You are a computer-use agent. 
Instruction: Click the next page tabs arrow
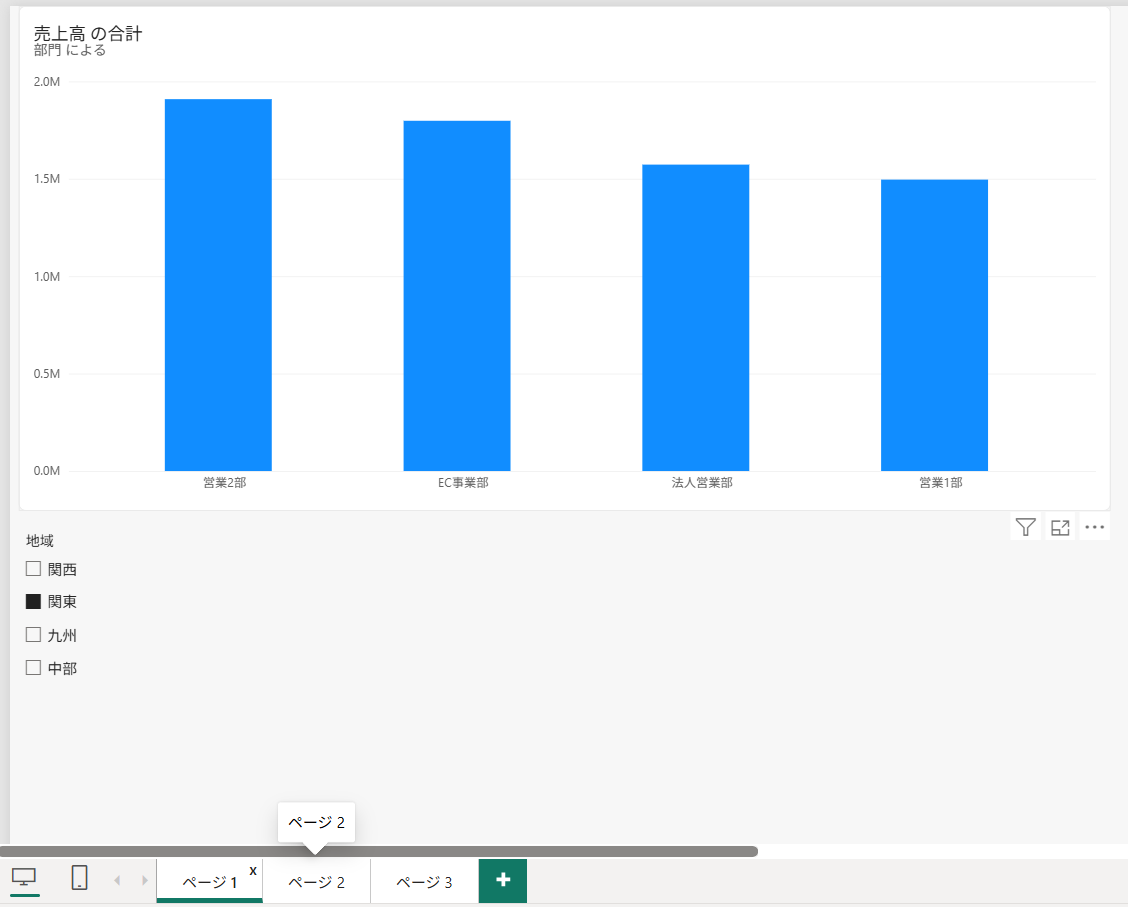click(145, 880)
